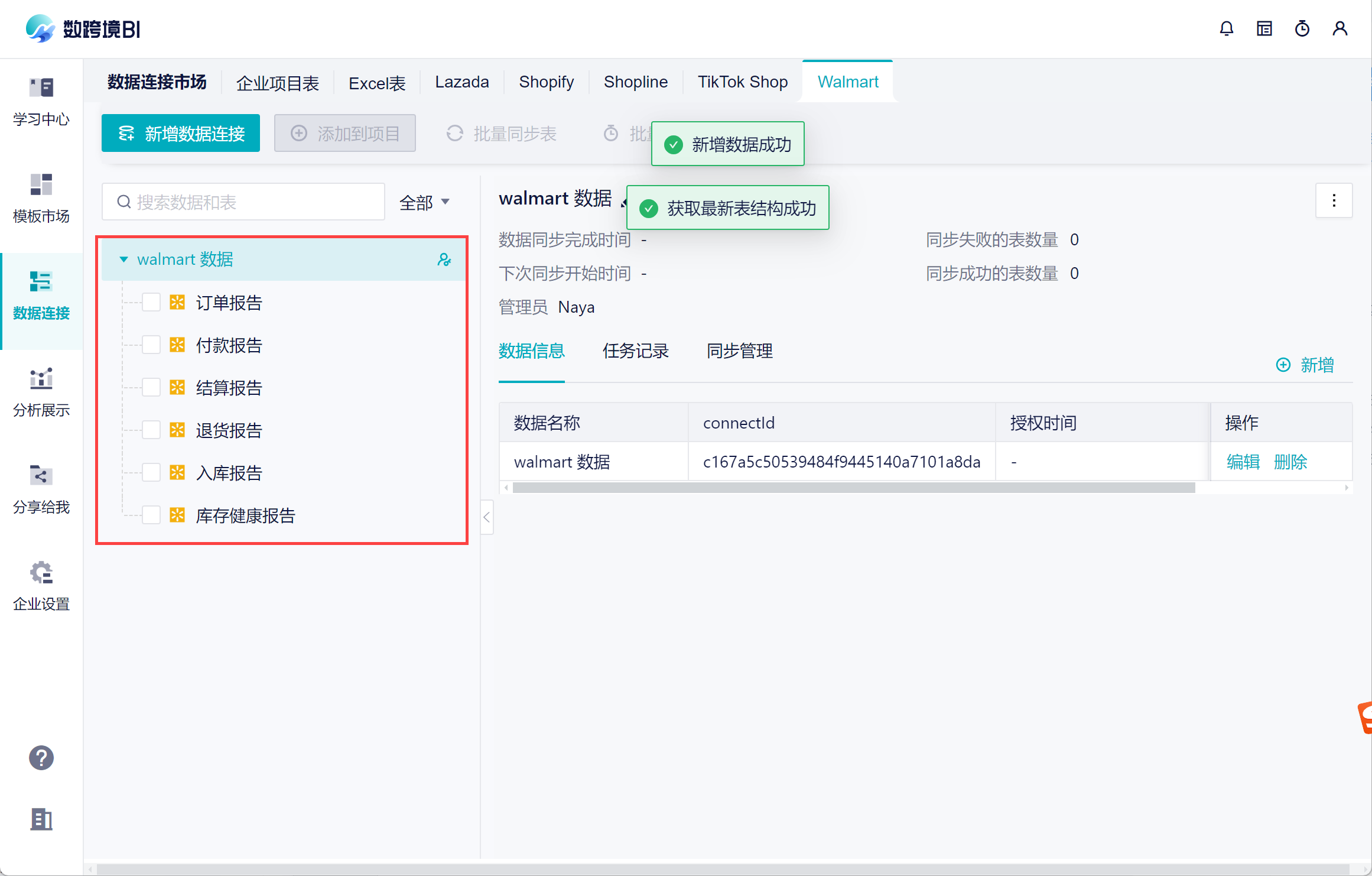Switch to the Shopify tab
Image resolution: width=1372 pixels, height=876 pixels.
coord(546,82)
